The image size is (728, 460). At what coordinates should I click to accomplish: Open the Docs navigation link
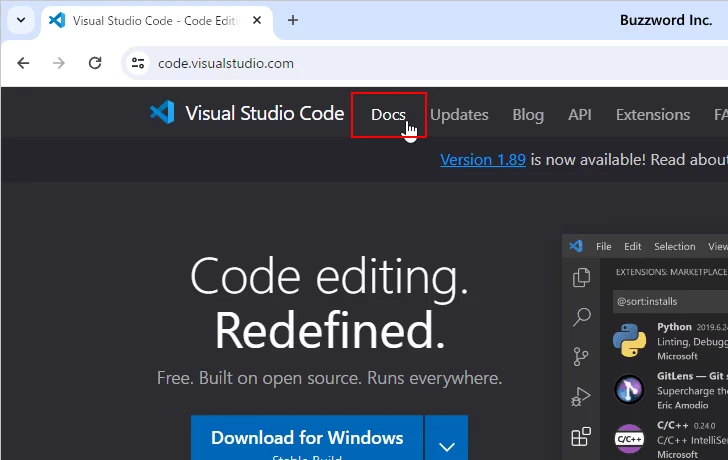pyautogui.click(x=389, y=115)
